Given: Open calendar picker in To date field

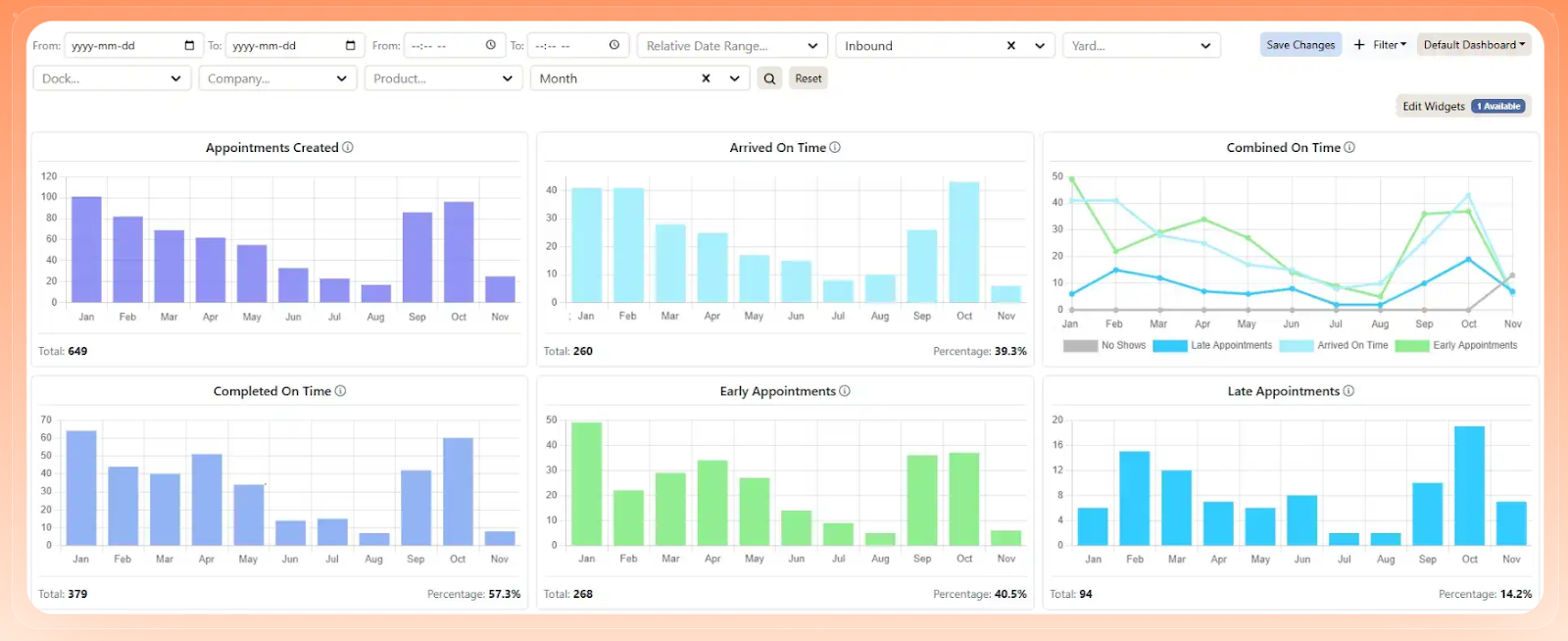Looking at the screenshot, I should (351, 45).
